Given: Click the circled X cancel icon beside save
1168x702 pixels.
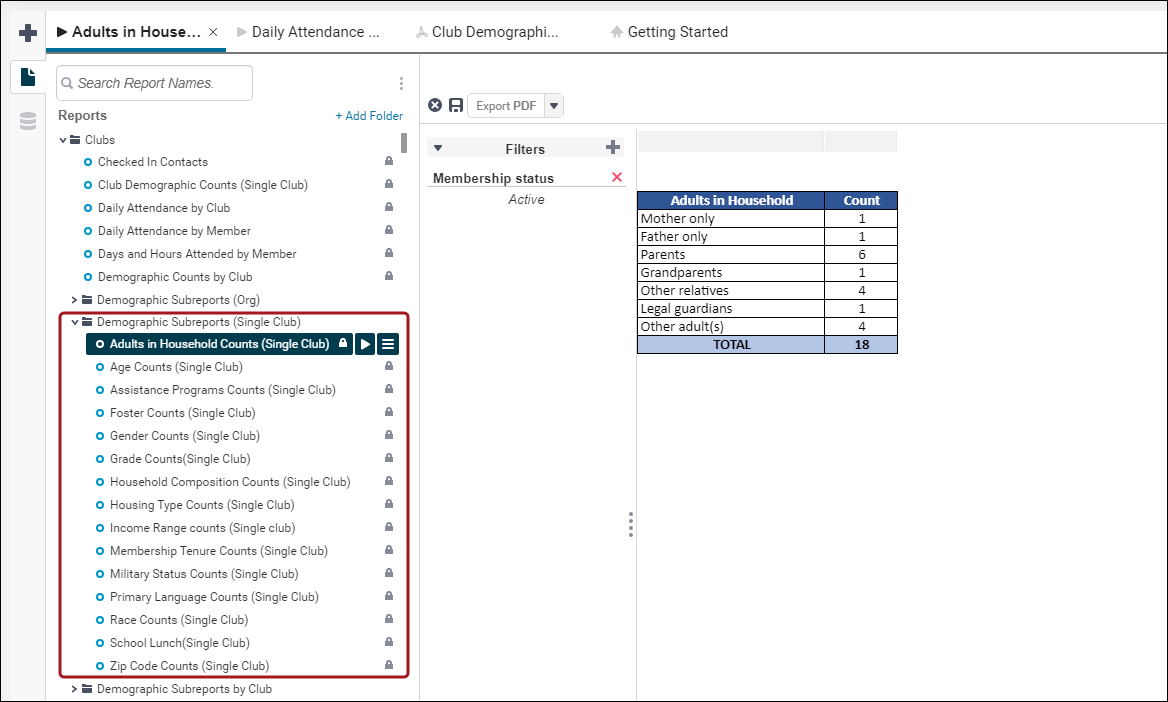Looking at the screenshot, I should pyautogui.click(x=435, y=105).
